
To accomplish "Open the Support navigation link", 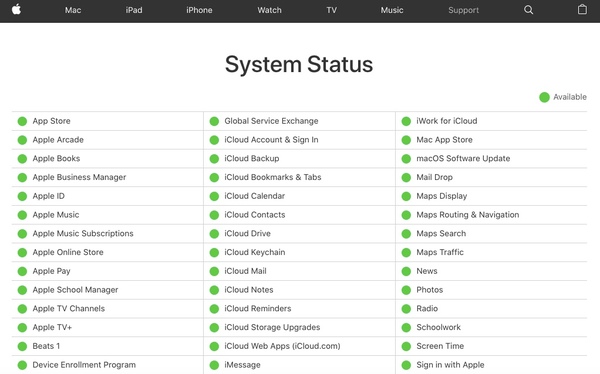I will [x=463, y=10].
